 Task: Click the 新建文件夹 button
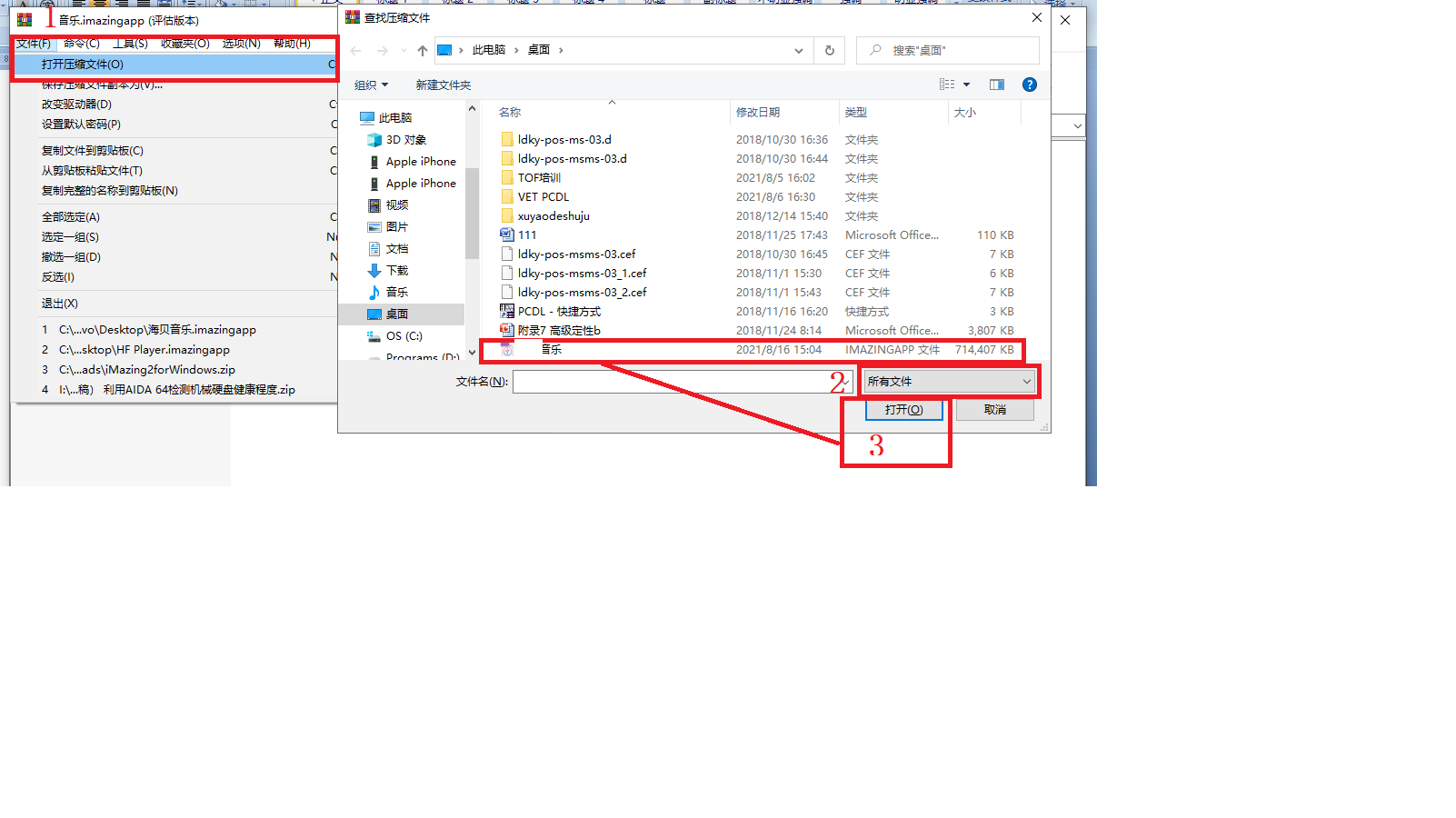tap(444, 85)
